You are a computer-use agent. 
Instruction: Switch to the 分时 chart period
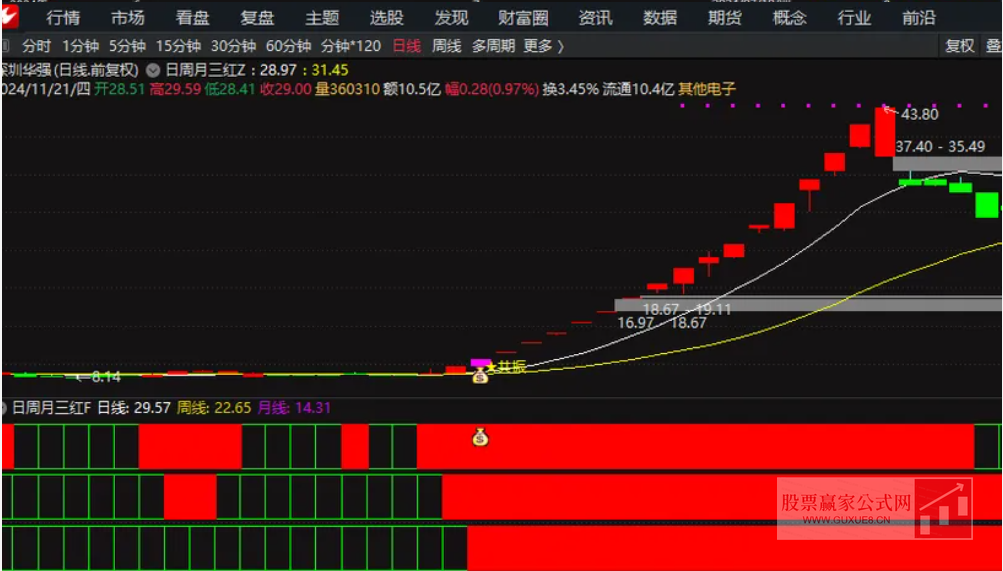pyautogui.click(x=36, y=46)
